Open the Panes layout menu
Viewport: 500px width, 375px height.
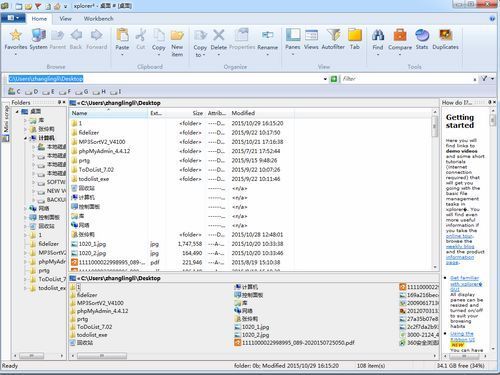[293, 41]
